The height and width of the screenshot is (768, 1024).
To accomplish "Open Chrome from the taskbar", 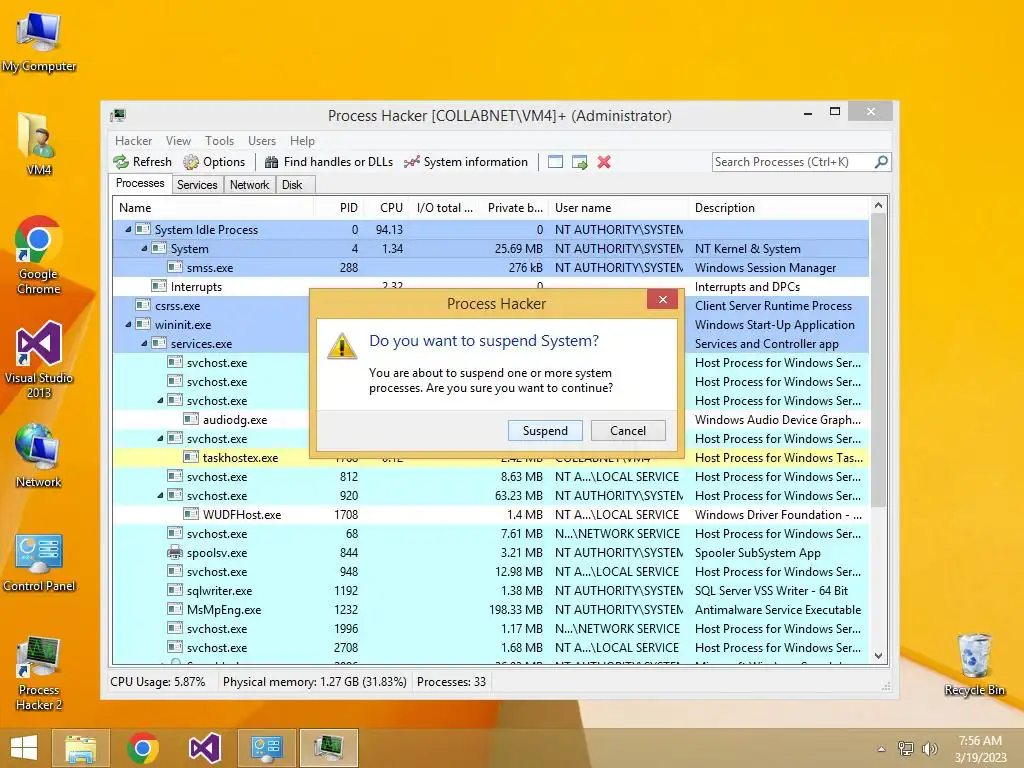I will [143, 748].
